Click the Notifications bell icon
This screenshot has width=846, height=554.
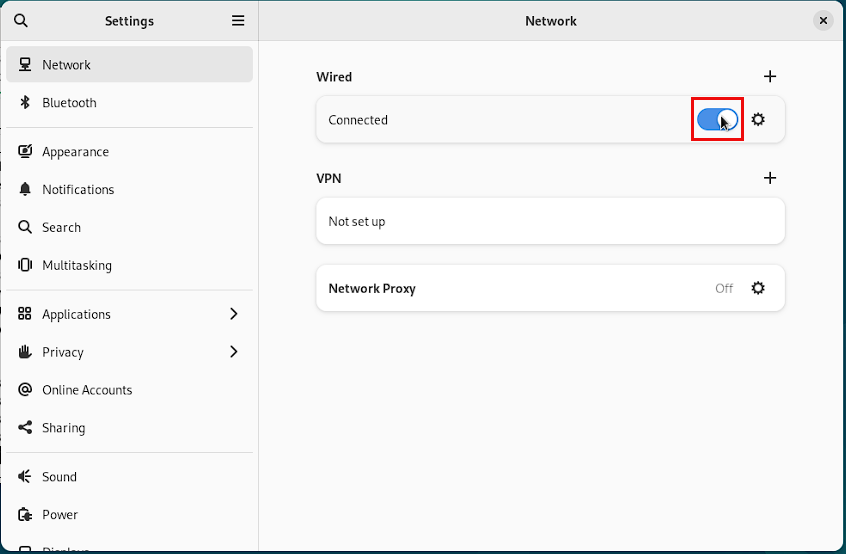(x=25, y=190)
